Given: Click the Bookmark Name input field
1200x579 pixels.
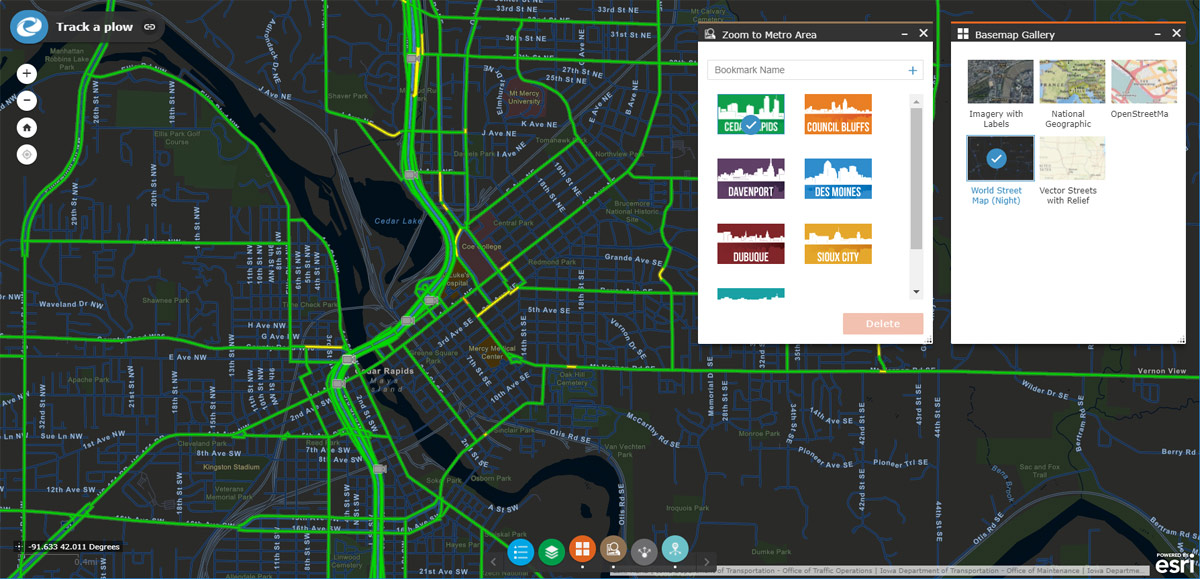Looking at the screenshot, I should (x=806, y=70).
